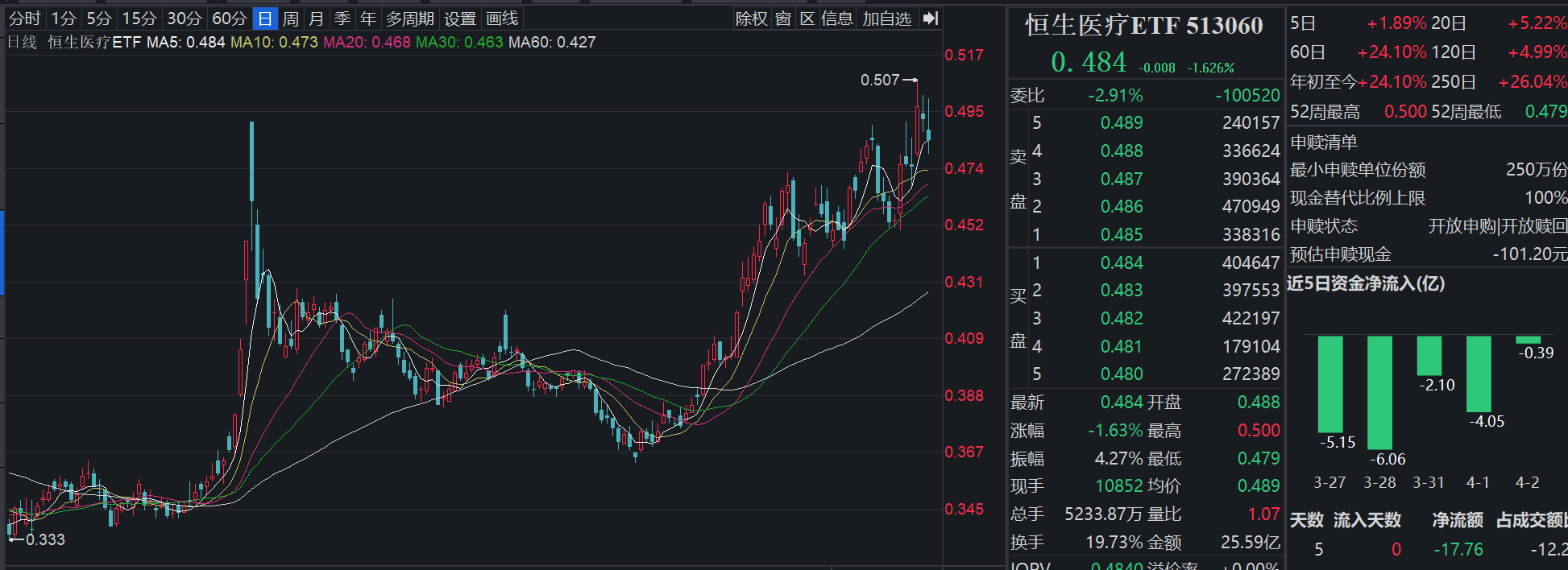Open the 信息 info panel
The width and height of the screenshot is (1568, 570).
[x=837, y=19]
